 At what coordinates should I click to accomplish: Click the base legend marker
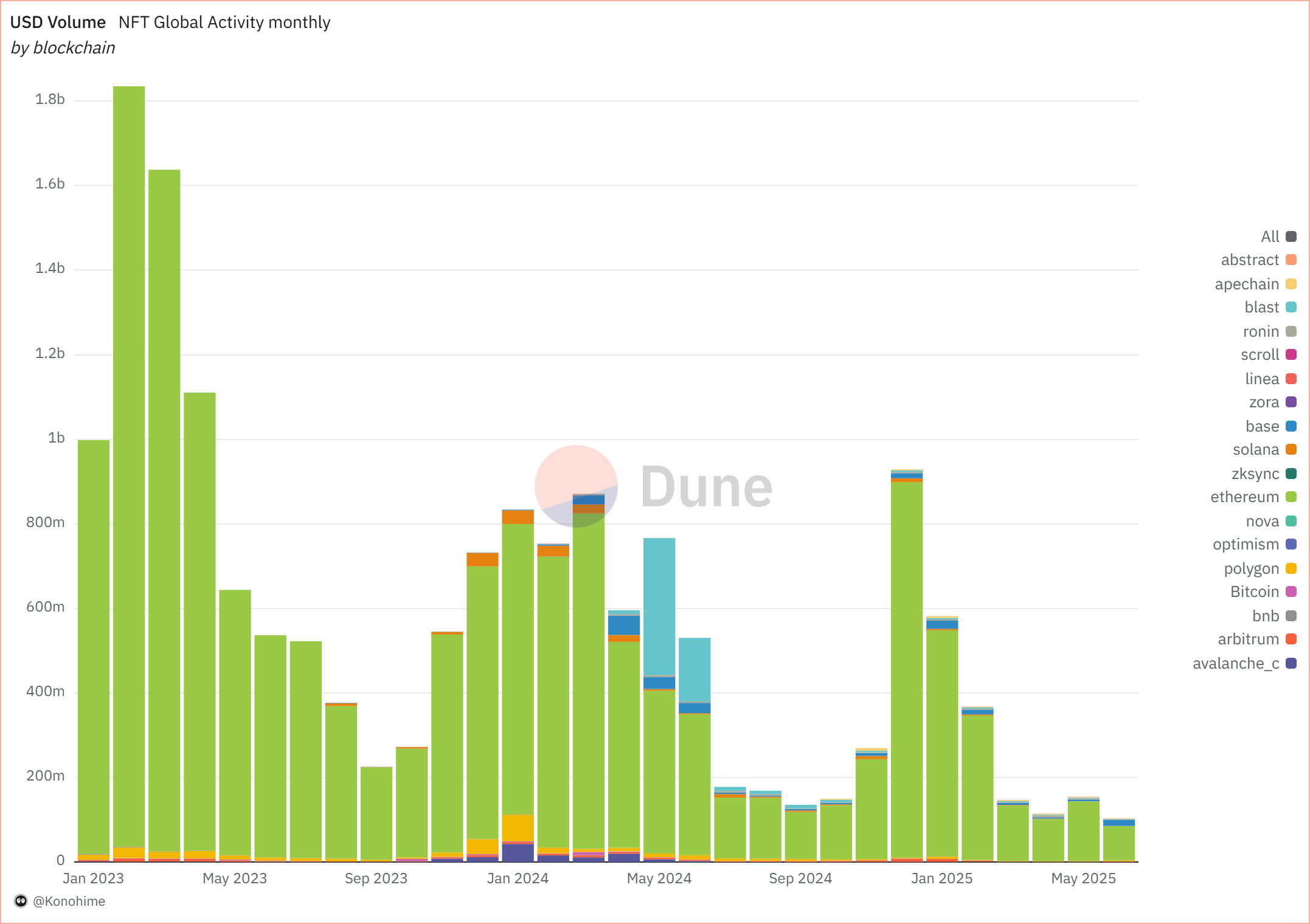tap(1291, 426)
